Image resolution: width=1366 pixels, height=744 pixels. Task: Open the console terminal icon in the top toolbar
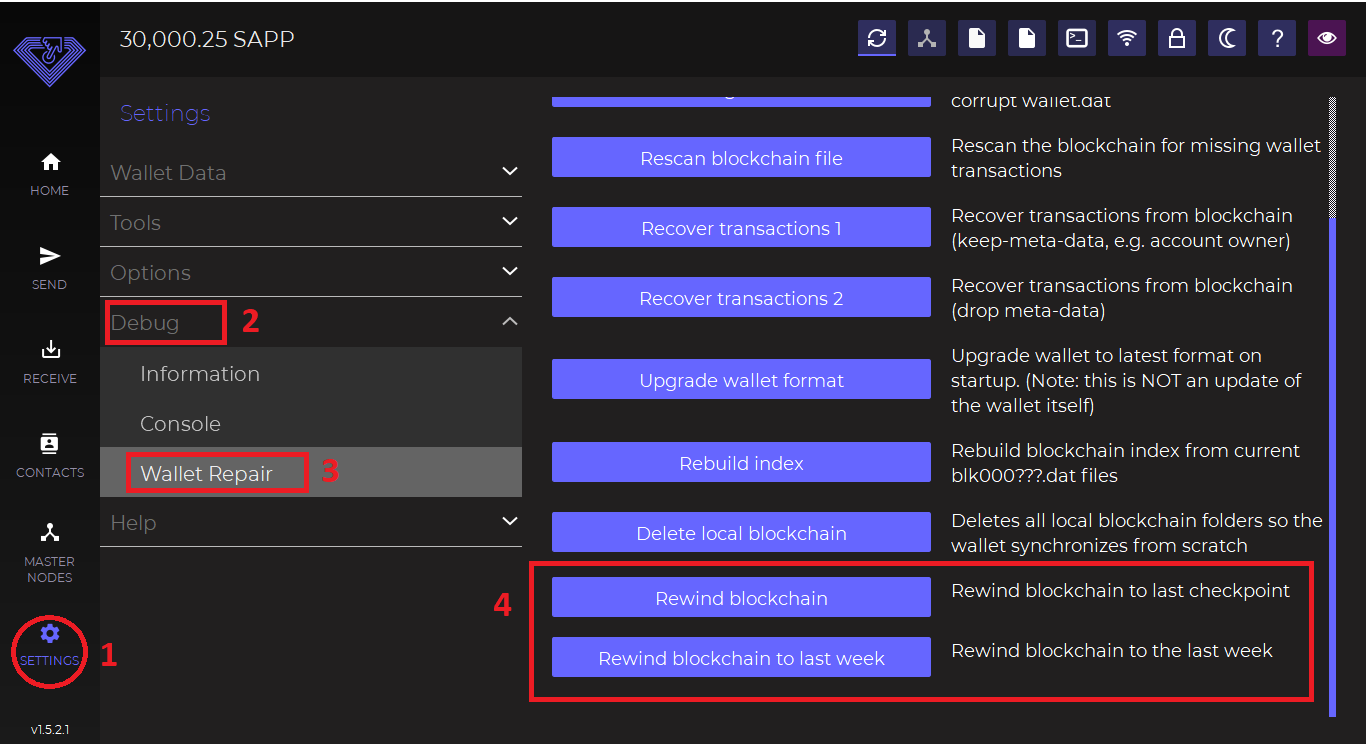pyautogui.click(x=1077, y=39)
